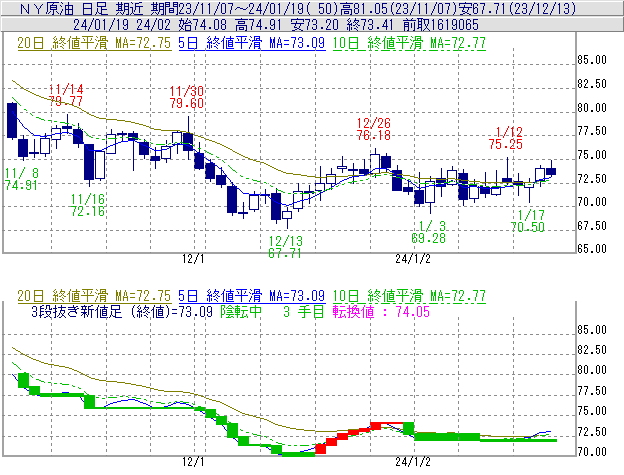This screenshot has height=475, width=624.
Task: Click the 11/8 74.91 low label
Action: pos(21,179)
